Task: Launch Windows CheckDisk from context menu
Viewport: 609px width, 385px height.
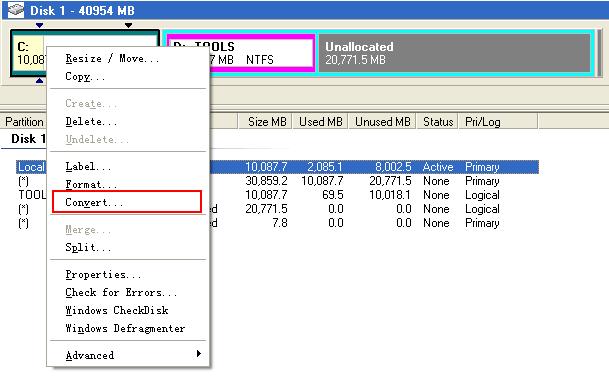Action: pos(117,310)
